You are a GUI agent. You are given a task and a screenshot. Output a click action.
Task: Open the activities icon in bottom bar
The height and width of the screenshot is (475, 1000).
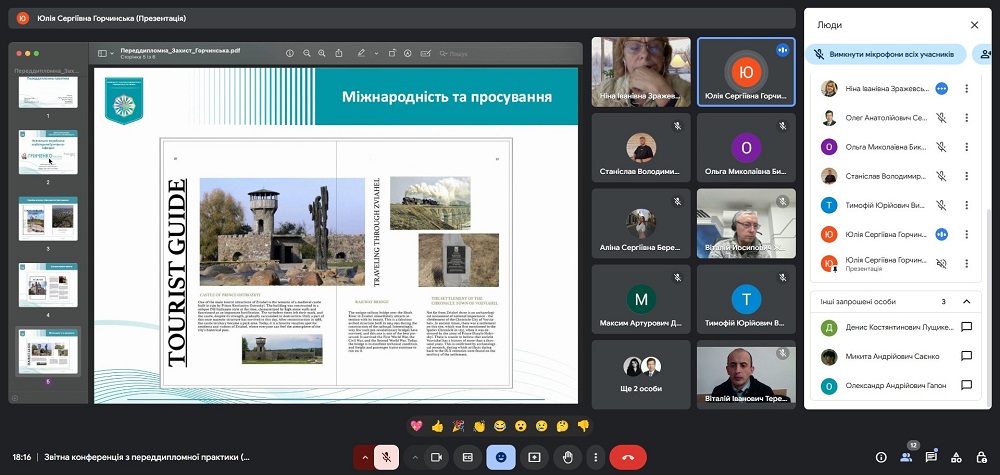(956, 457)
